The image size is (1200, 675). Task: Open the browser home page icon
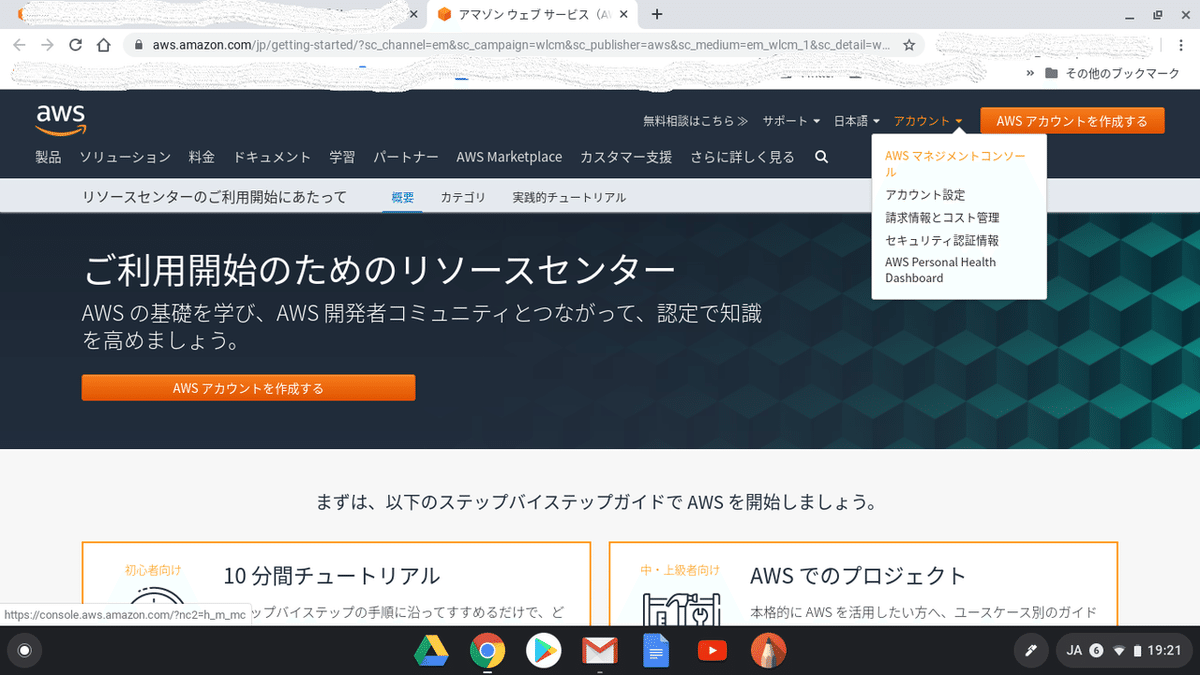pos(102,45)
